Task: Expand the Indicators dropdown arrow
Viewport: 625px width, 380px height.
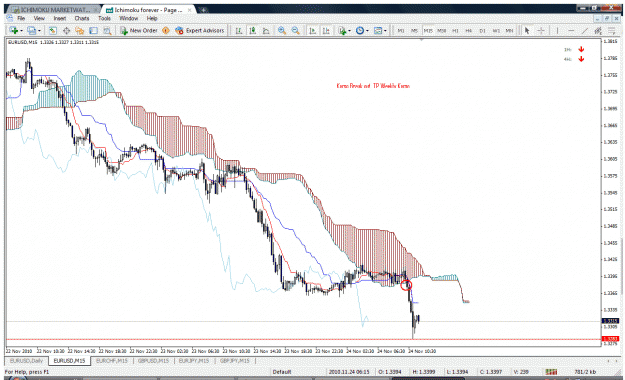Action: tap(349, 31)
